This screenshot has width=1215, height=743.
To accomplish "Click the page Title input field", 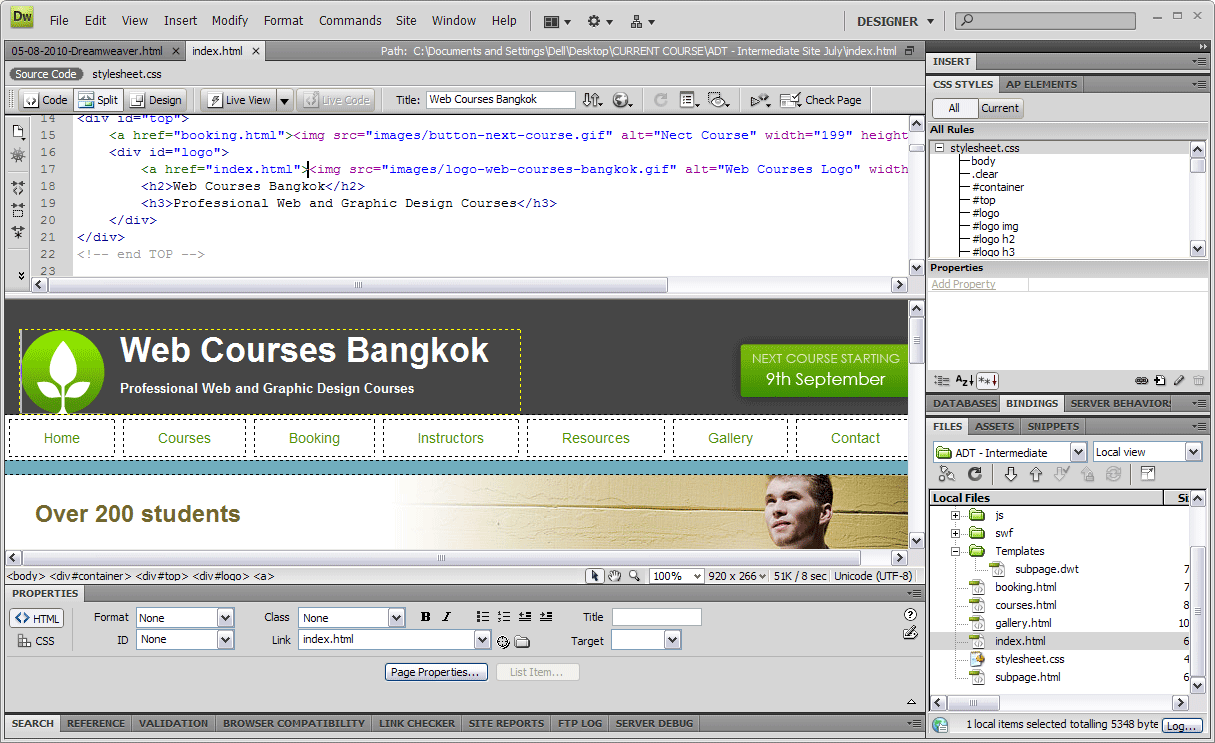I will [500, 100].
